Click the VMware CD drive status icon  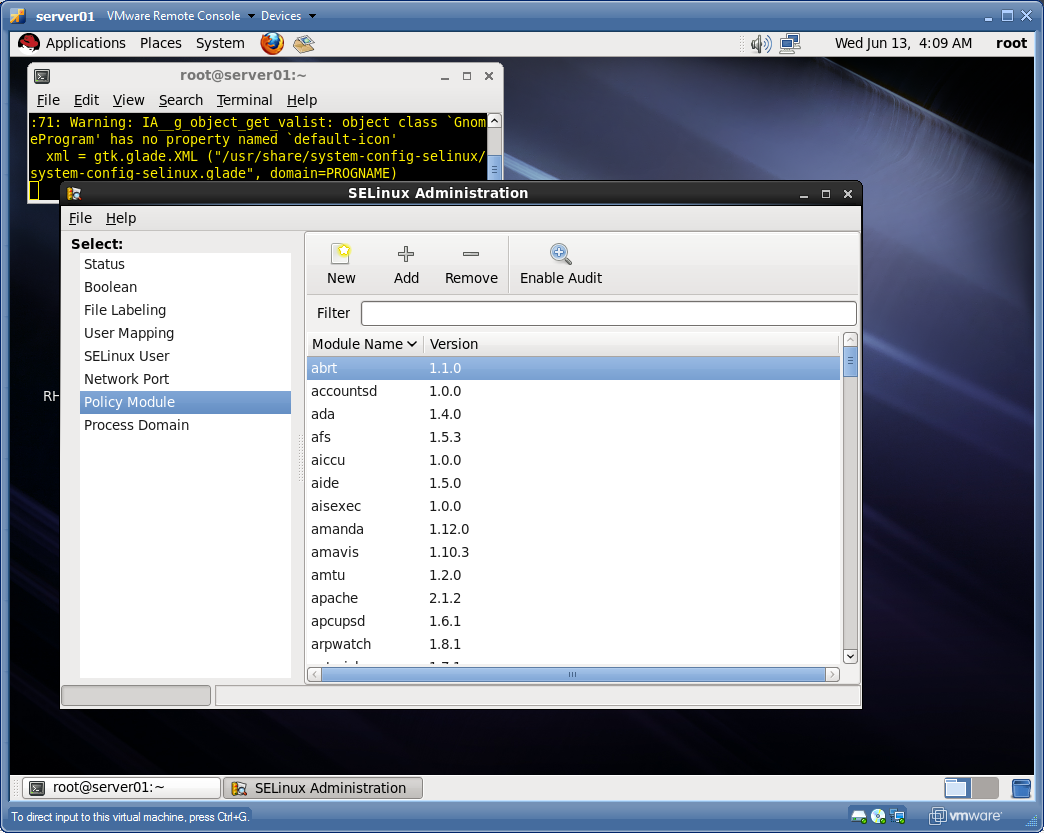pos(878,816)
